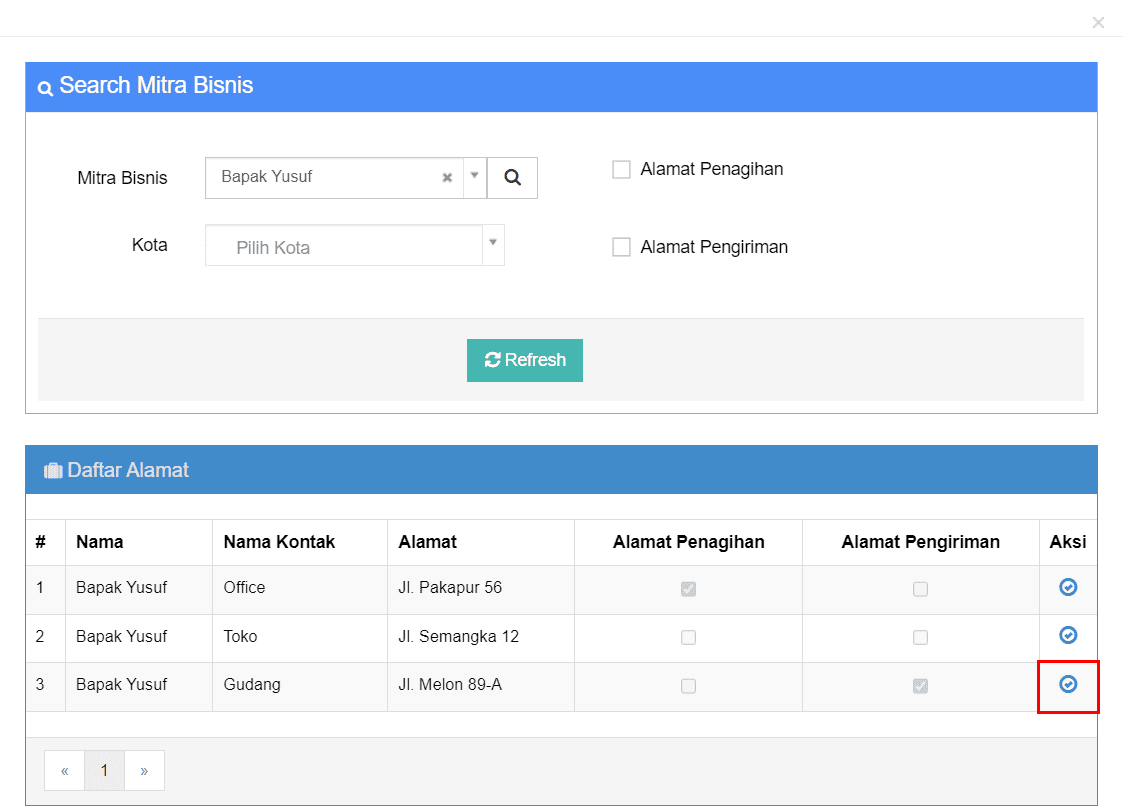The image size is (1123, 808).
Task: Select the Office row action check icon
Action: click(x=1068, y=587)
